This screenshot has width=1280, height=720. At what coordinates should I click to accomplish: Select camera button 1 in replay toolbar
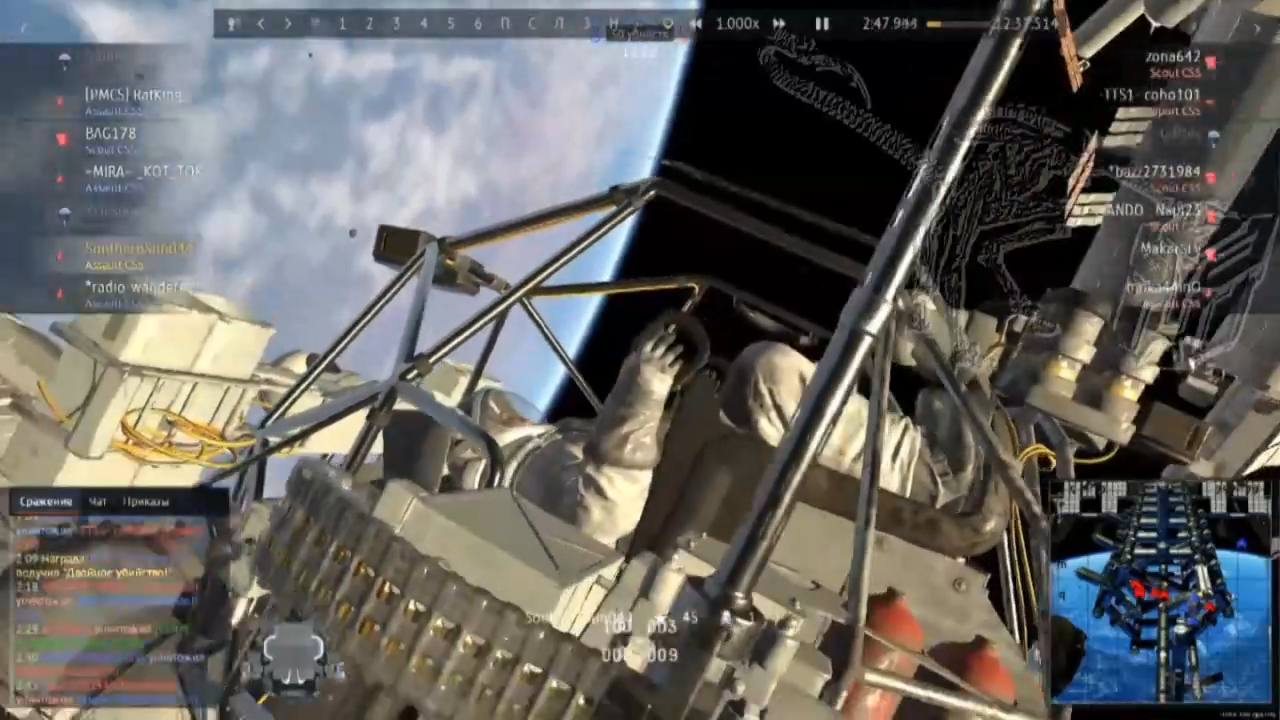[x=342, y=24]
